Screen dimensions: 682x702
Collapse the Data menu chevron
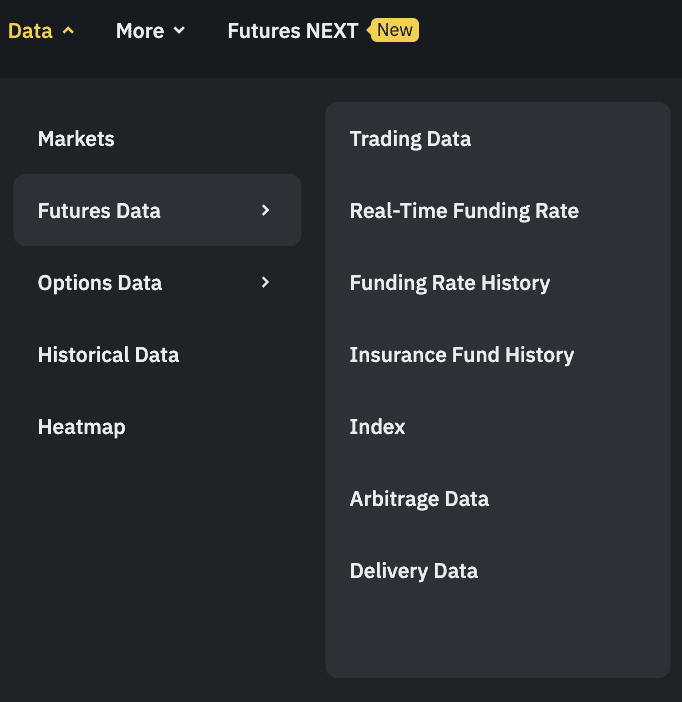[68, 31]
